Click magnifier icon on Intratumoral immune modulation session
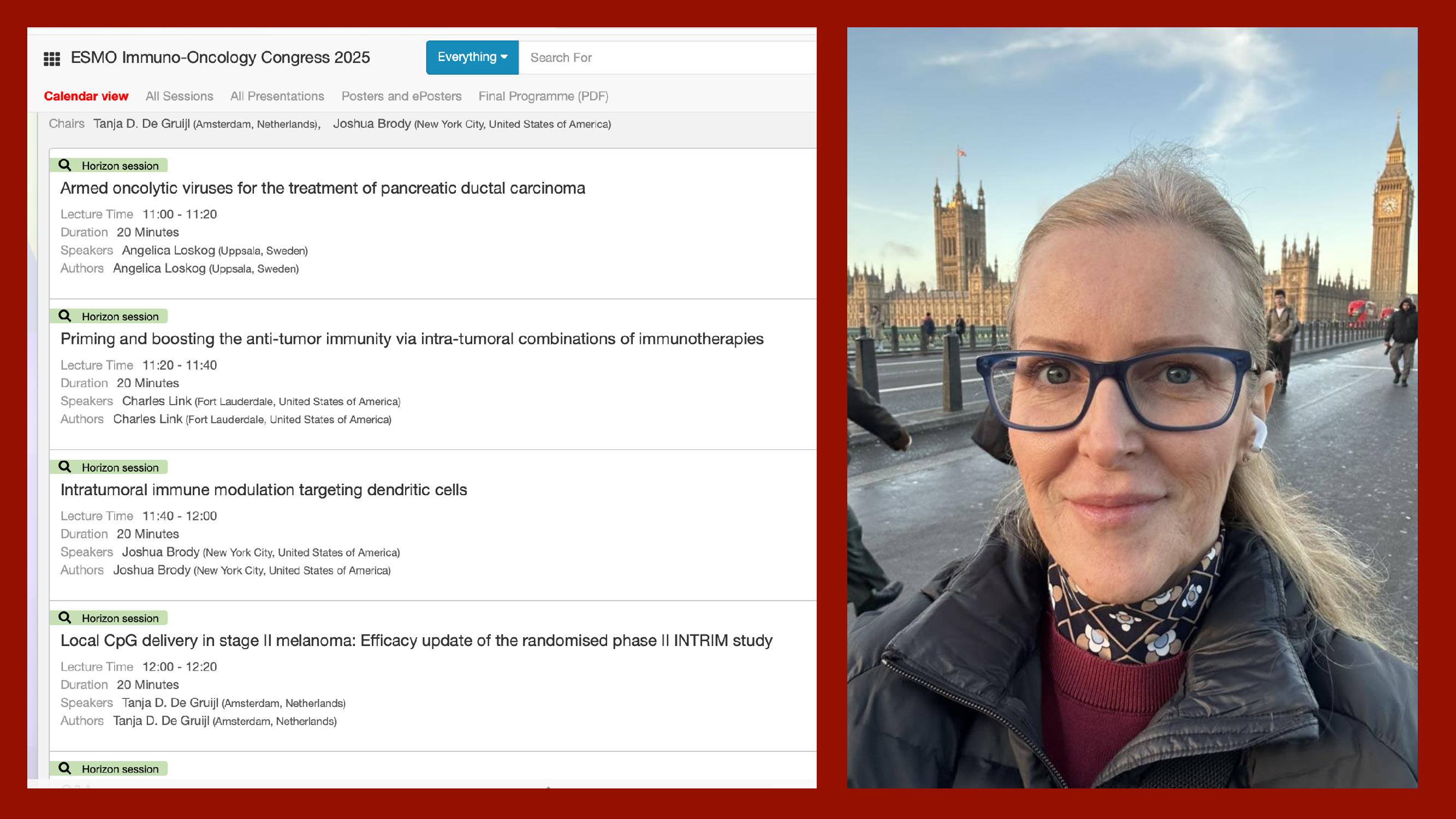This screenshot has width=1456, height=819. (65, 467)
